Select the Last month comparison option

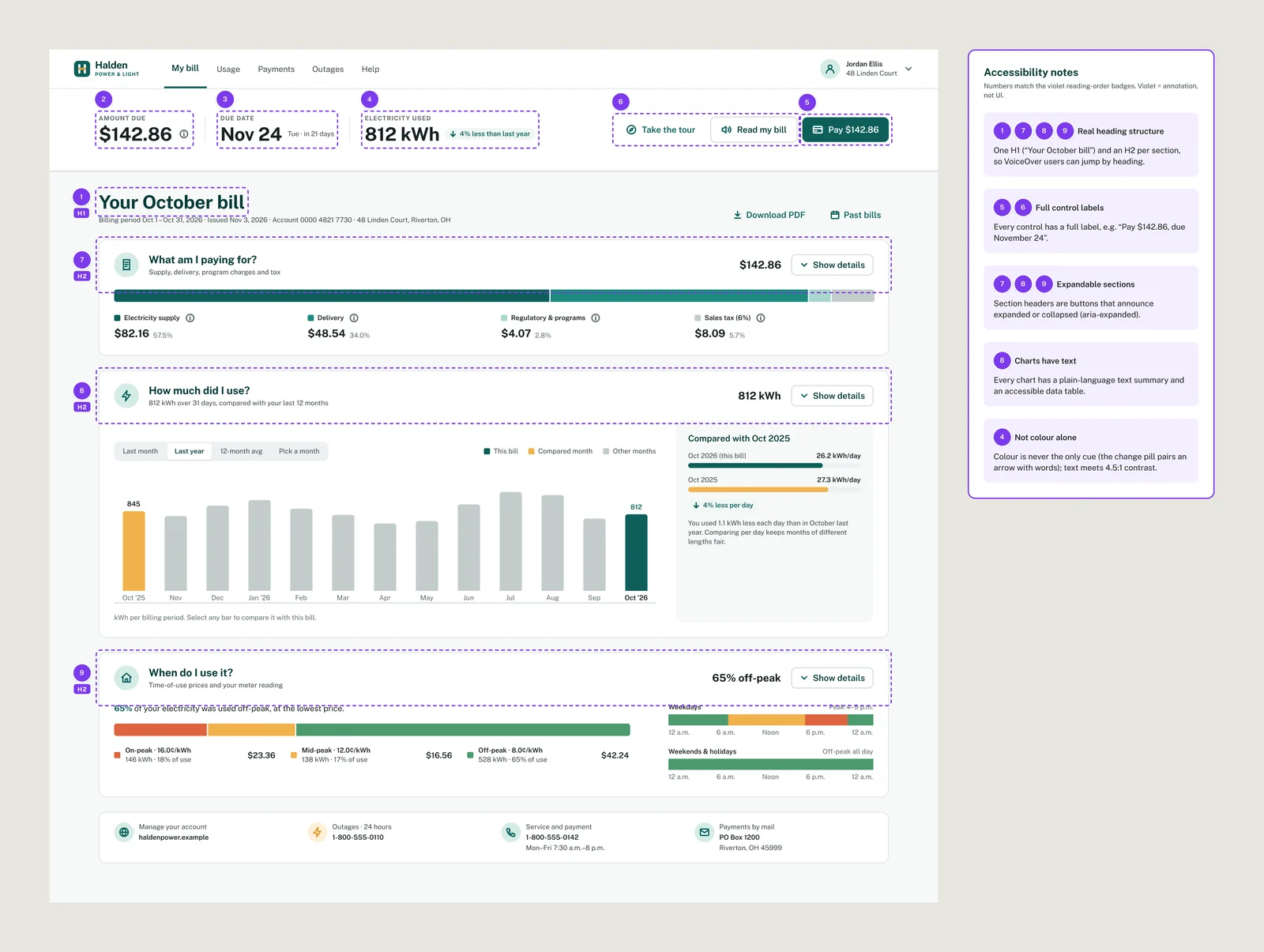[x=141, y=451]
